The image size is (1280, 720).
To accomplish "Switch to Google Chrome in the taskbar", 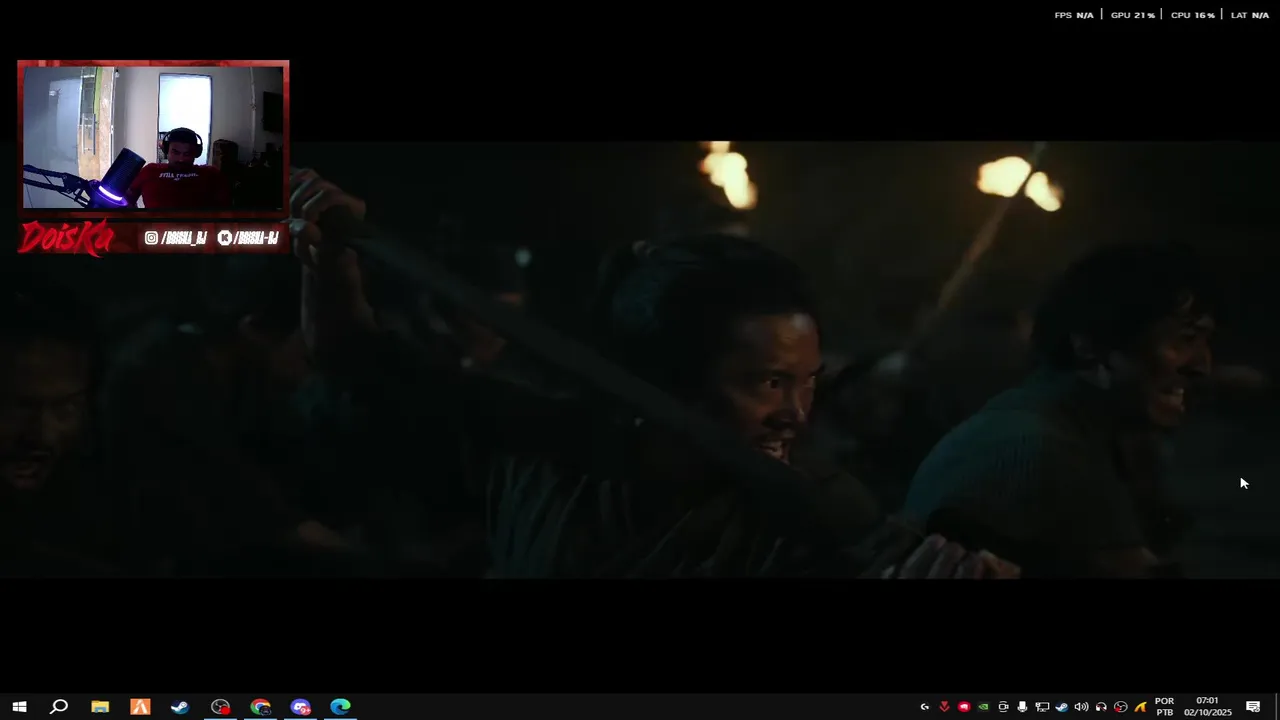I will 260,707.
